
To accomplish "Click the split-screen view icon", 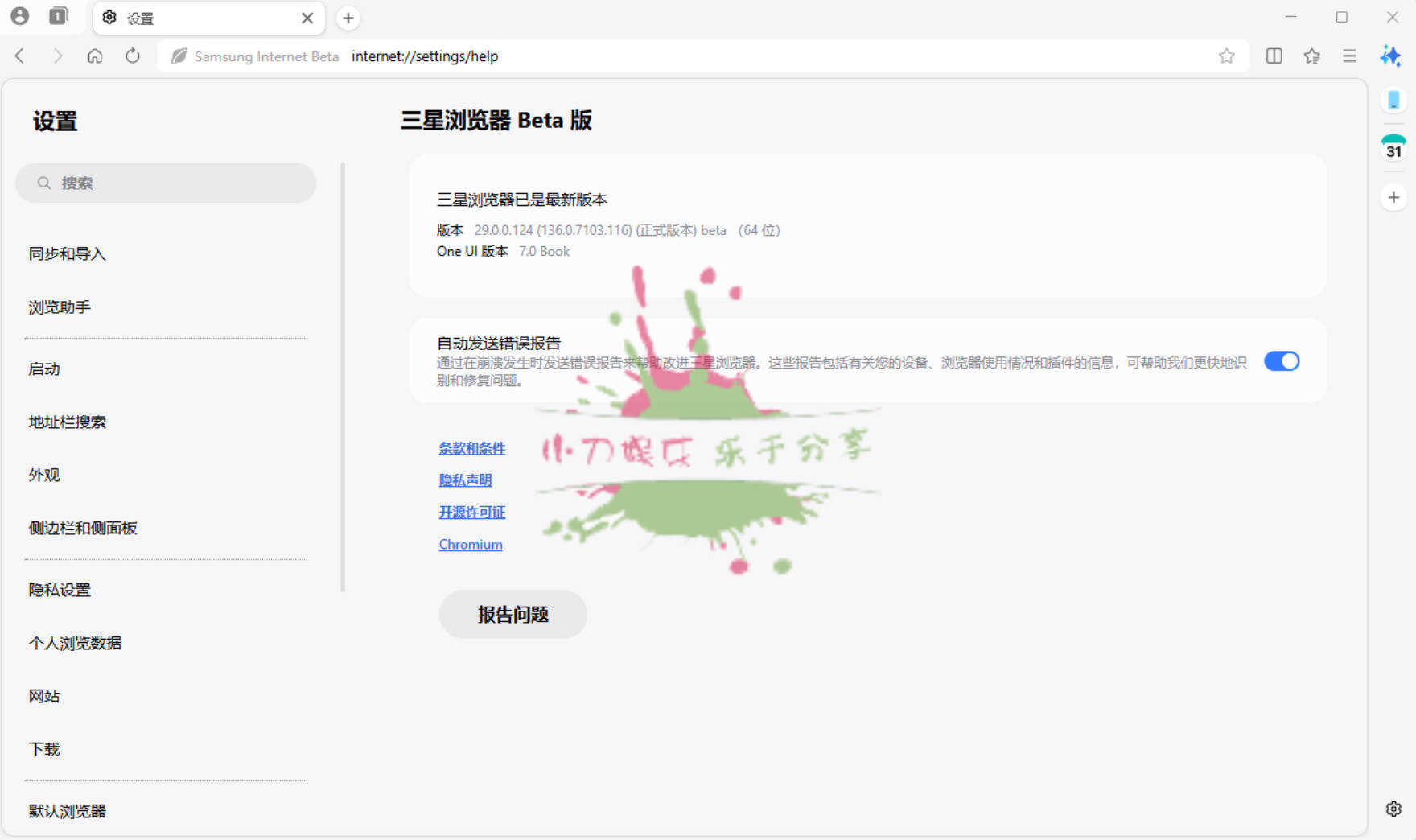I will tap(1274, 56).
